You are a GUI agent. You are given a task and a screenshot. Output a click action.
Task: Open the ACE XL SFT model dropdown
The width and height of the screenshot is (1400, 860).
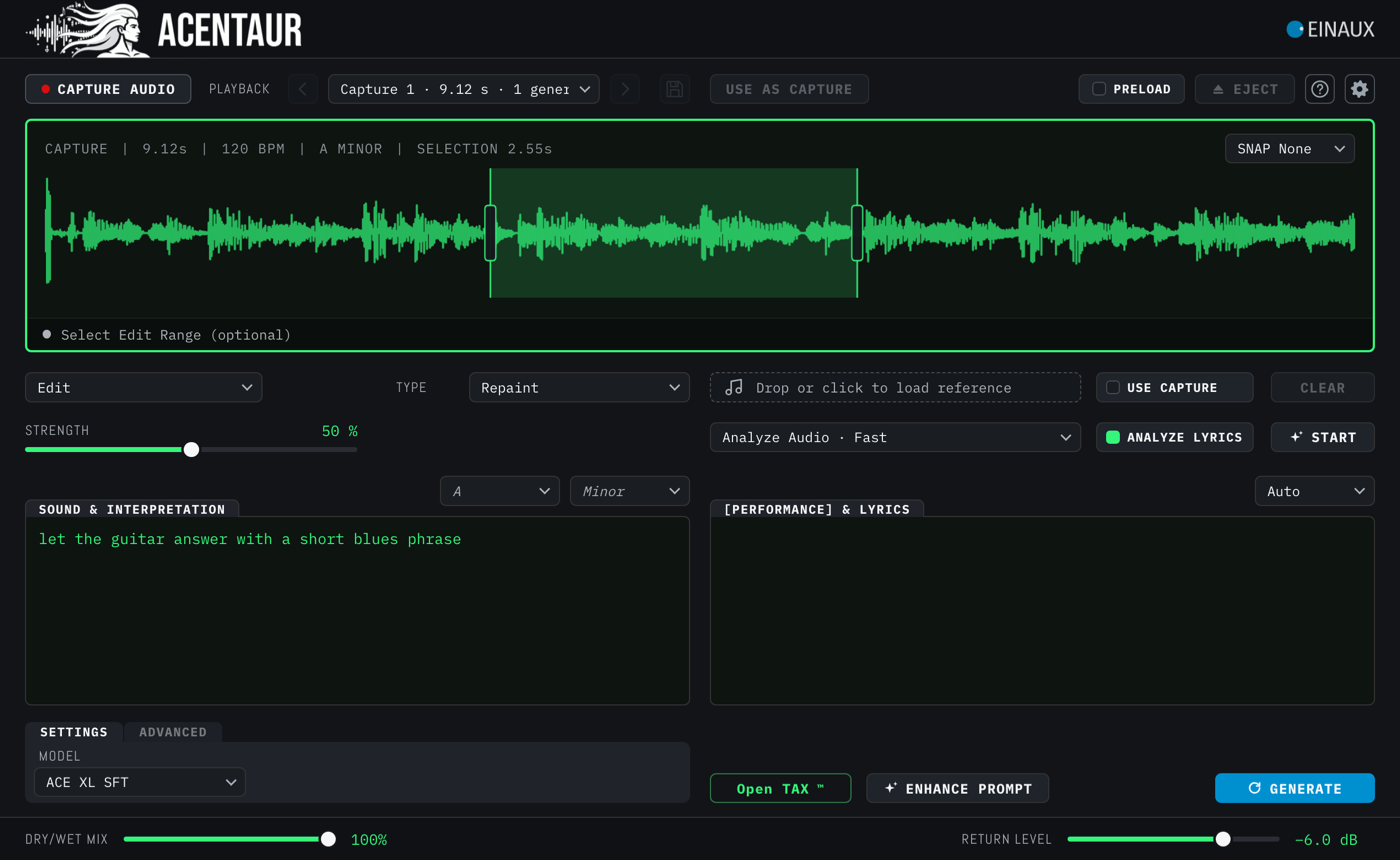point(140,782)
